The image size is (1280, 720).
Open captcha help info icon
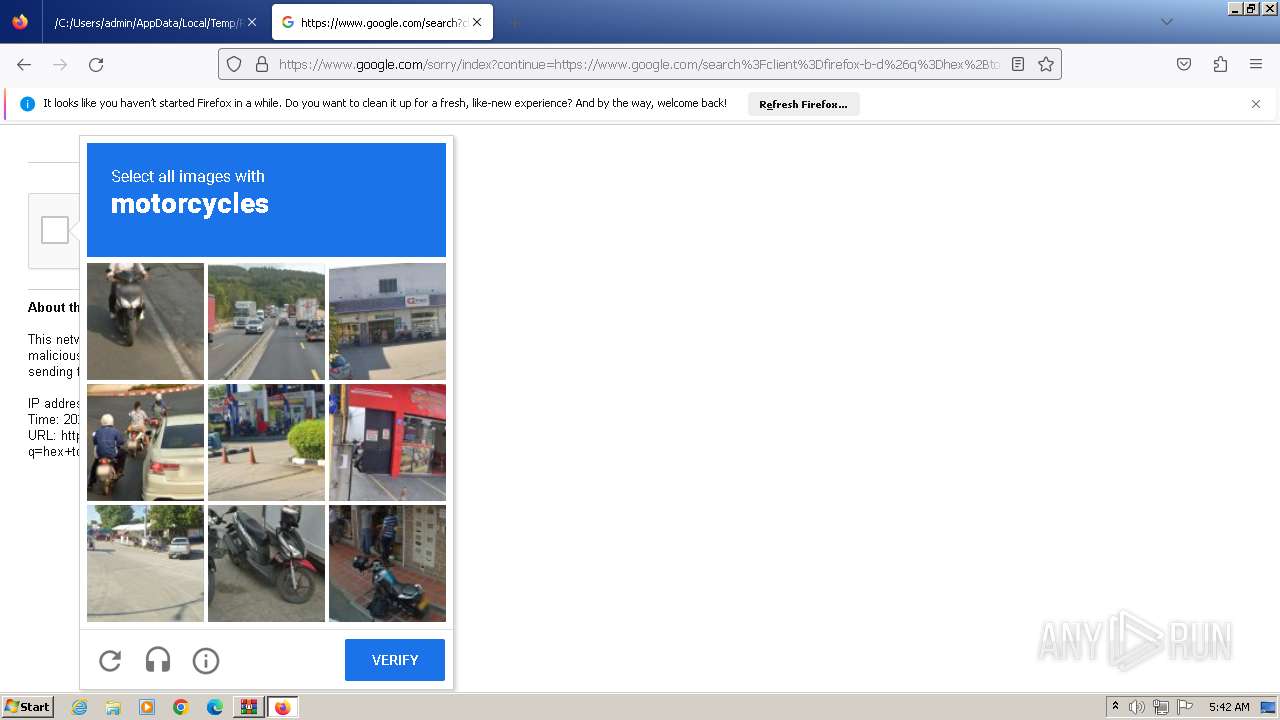(x=206, y=660)
